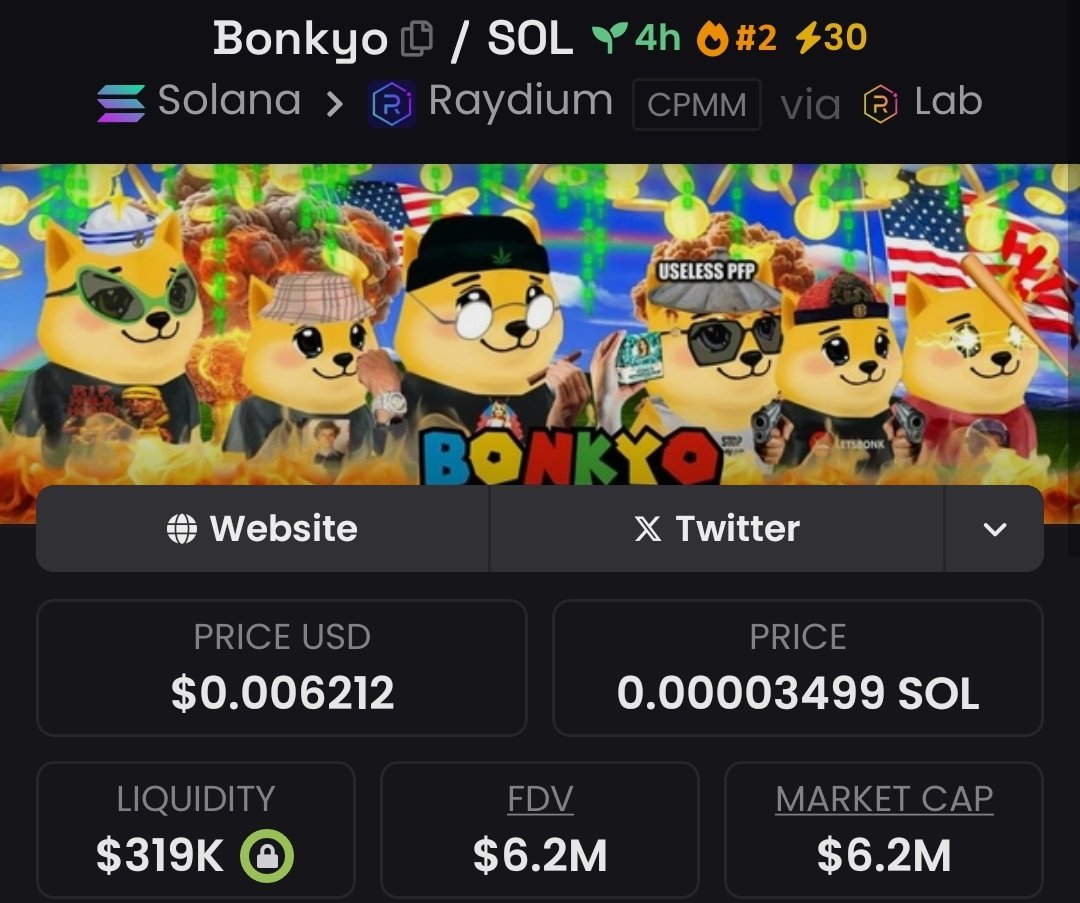Select the Raydium breadcrumb text
The height and width of the screenshot is (903, 1080).
click(x=521, y=101)
